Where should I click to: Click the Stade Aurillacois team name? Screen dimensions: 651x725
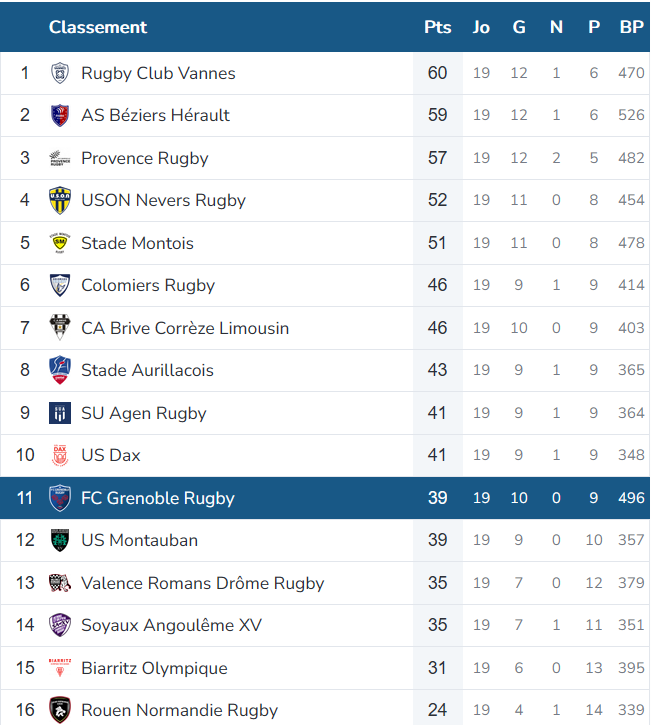point(147,370)
